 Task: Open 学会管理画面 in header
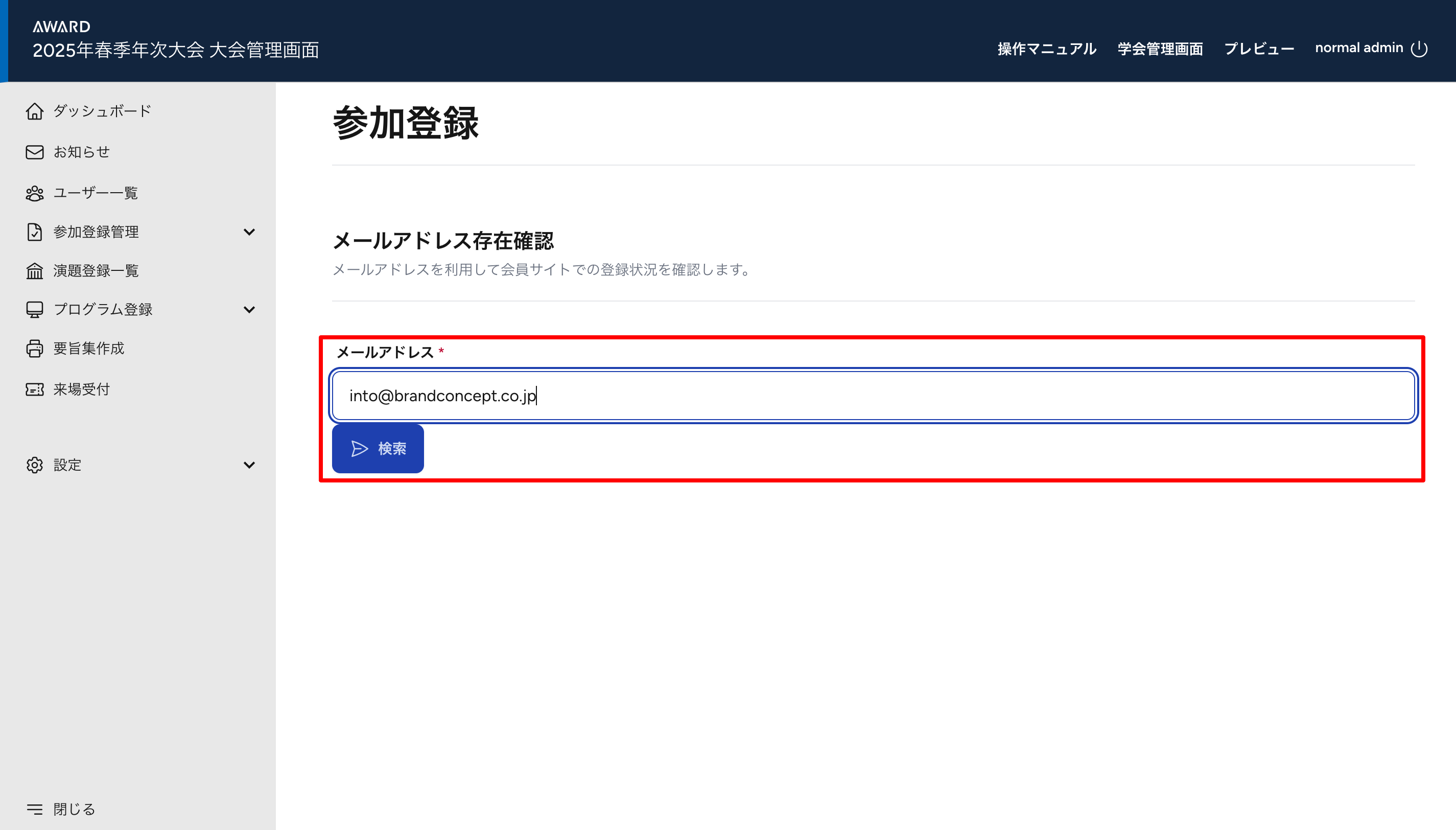1160,49
